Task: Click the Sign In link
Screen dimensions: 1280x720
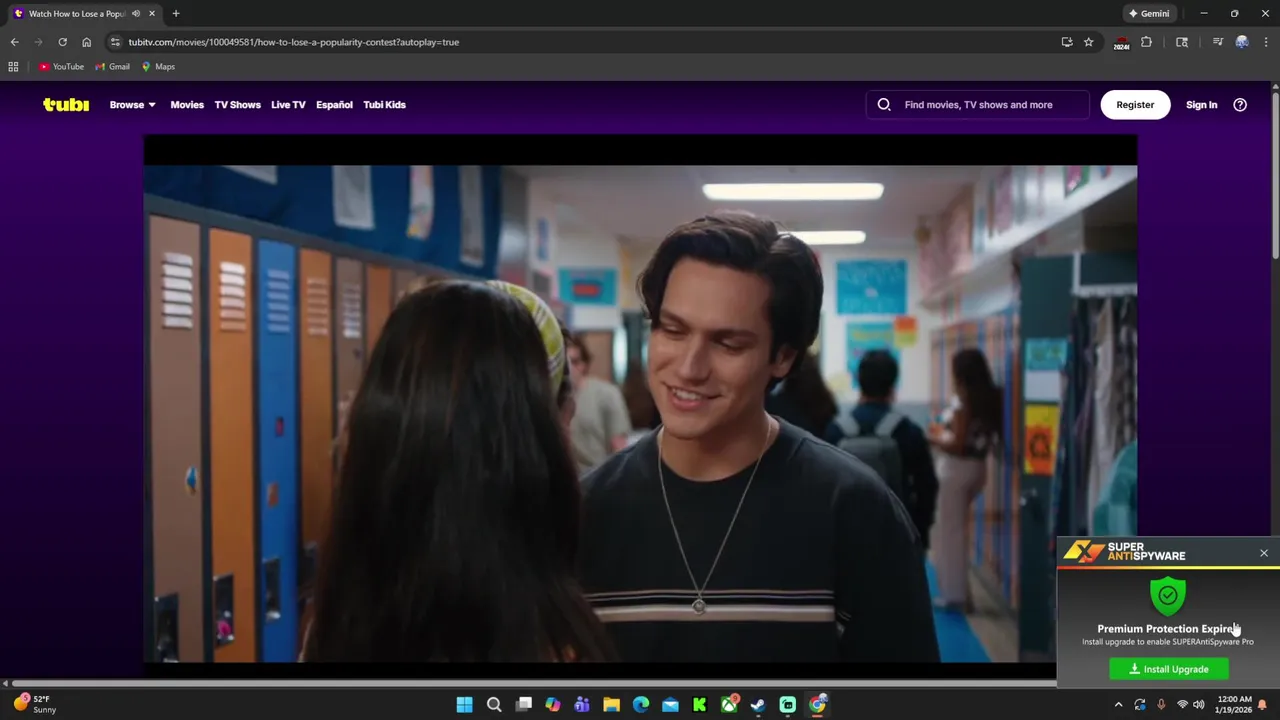Action: coord(1201,104)
